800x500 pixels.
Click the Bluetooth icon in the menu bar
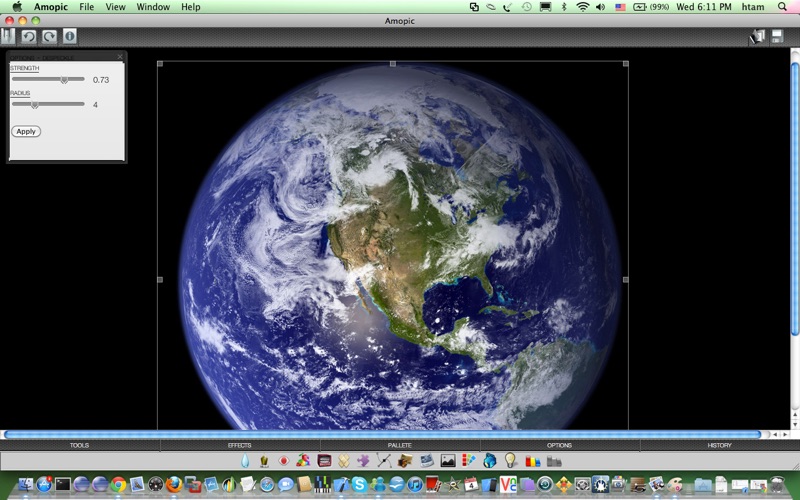click(564, 7)
